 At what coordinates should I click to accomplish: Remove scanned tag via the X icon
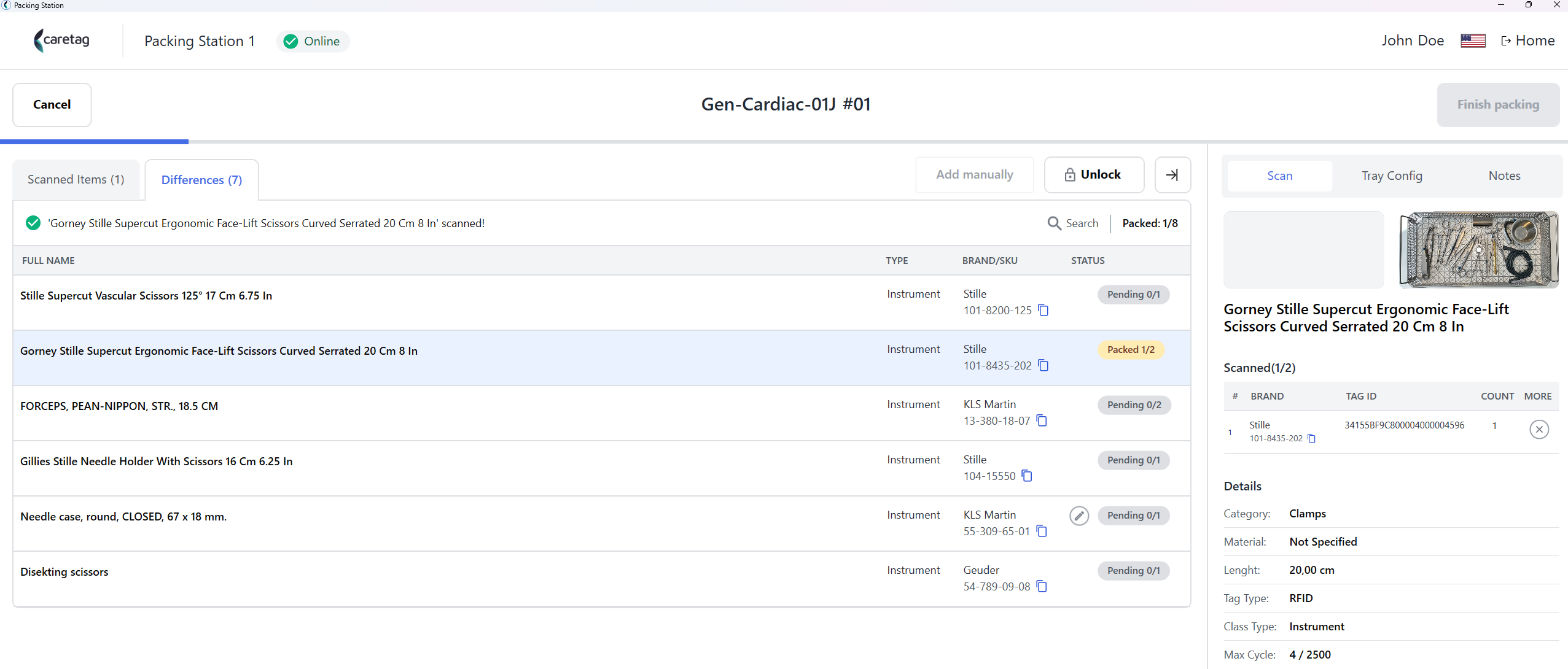(x=1539, y=430)
